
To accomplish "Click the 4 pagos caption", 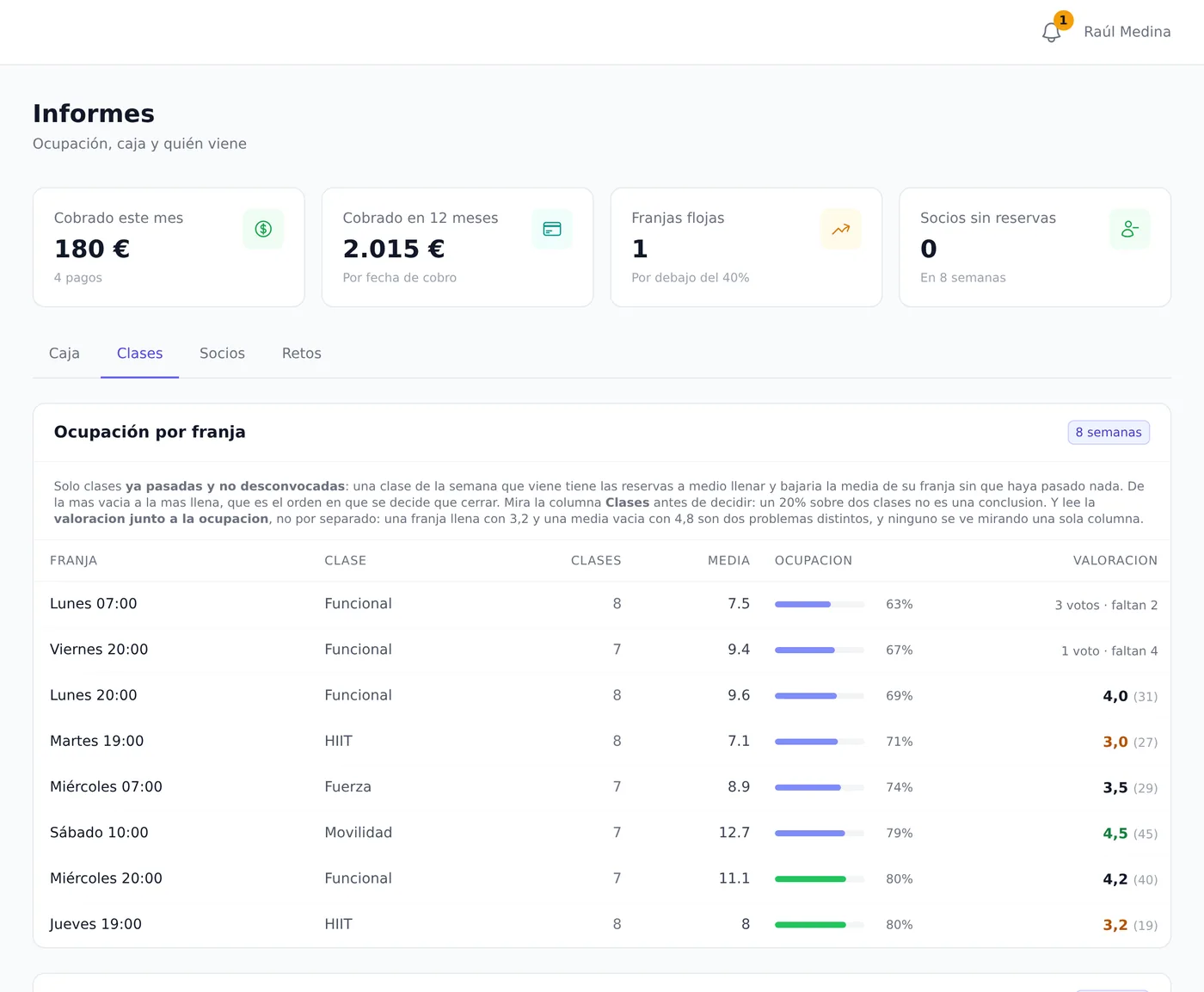I will (78, 278).
